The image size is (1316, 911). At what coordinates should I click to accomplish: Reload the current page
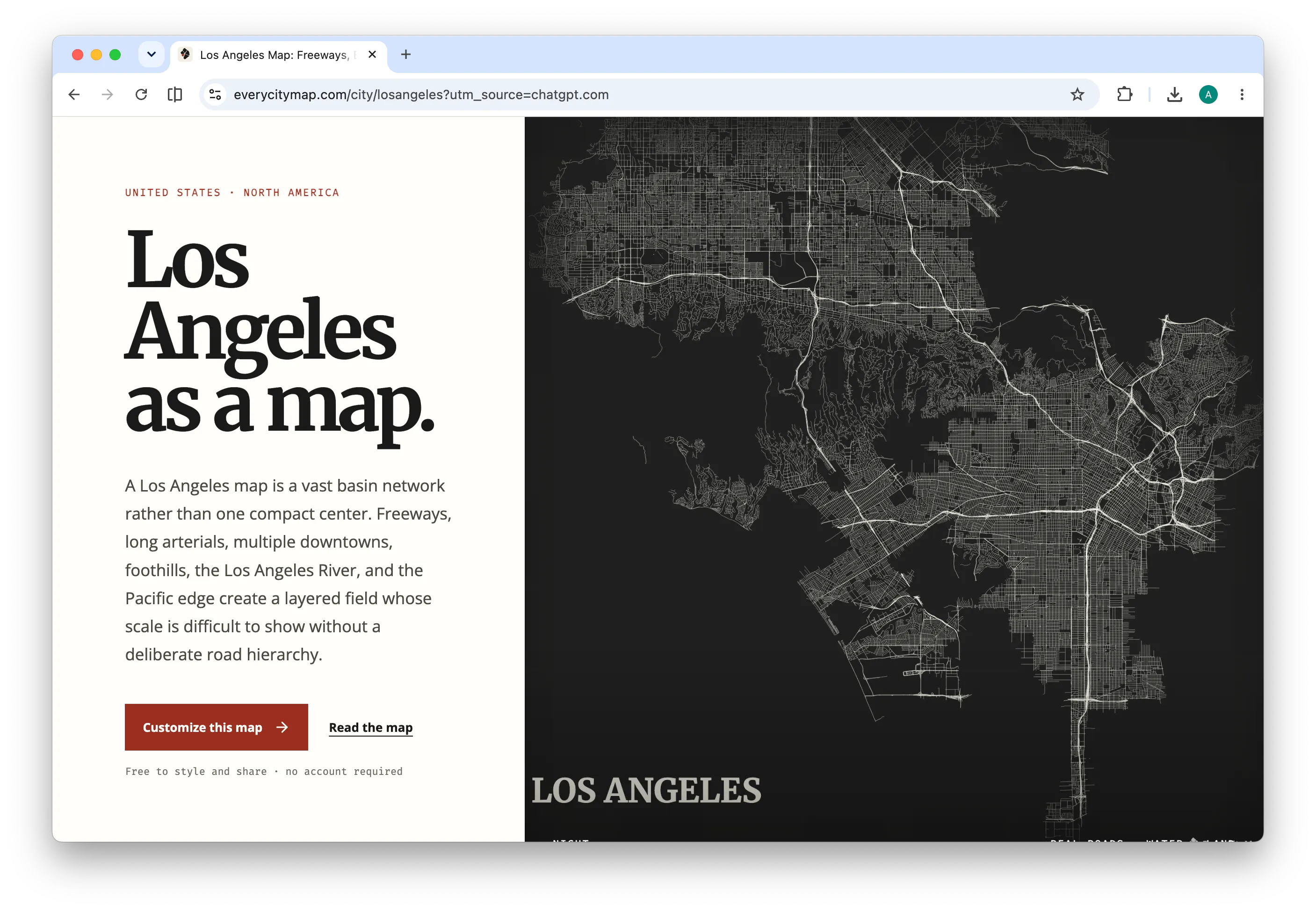click(141, 95)
